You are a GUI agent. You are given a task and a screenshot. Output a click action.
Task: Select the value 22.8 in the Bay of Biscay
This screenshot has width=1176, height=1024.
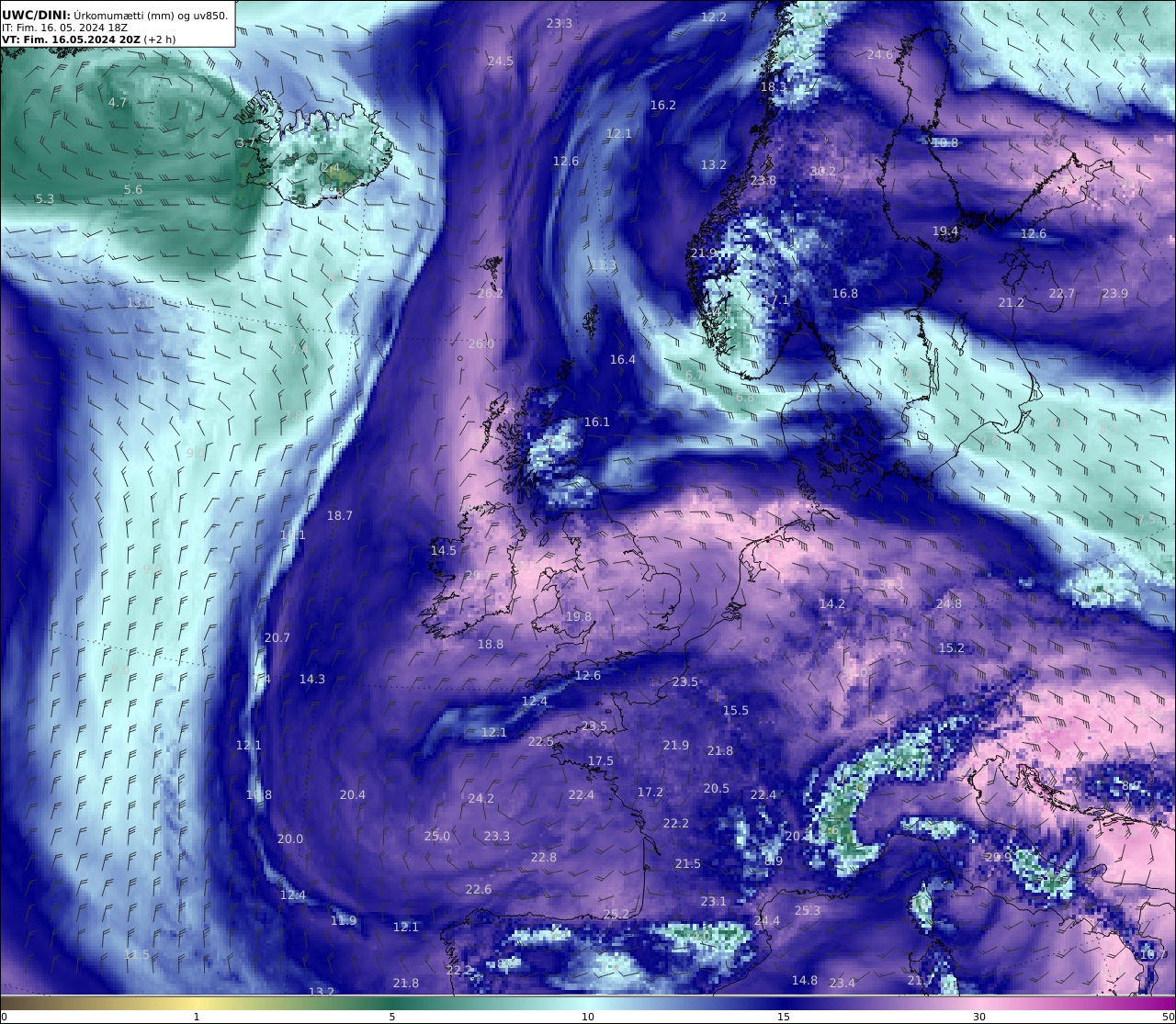tap(544, 857)
